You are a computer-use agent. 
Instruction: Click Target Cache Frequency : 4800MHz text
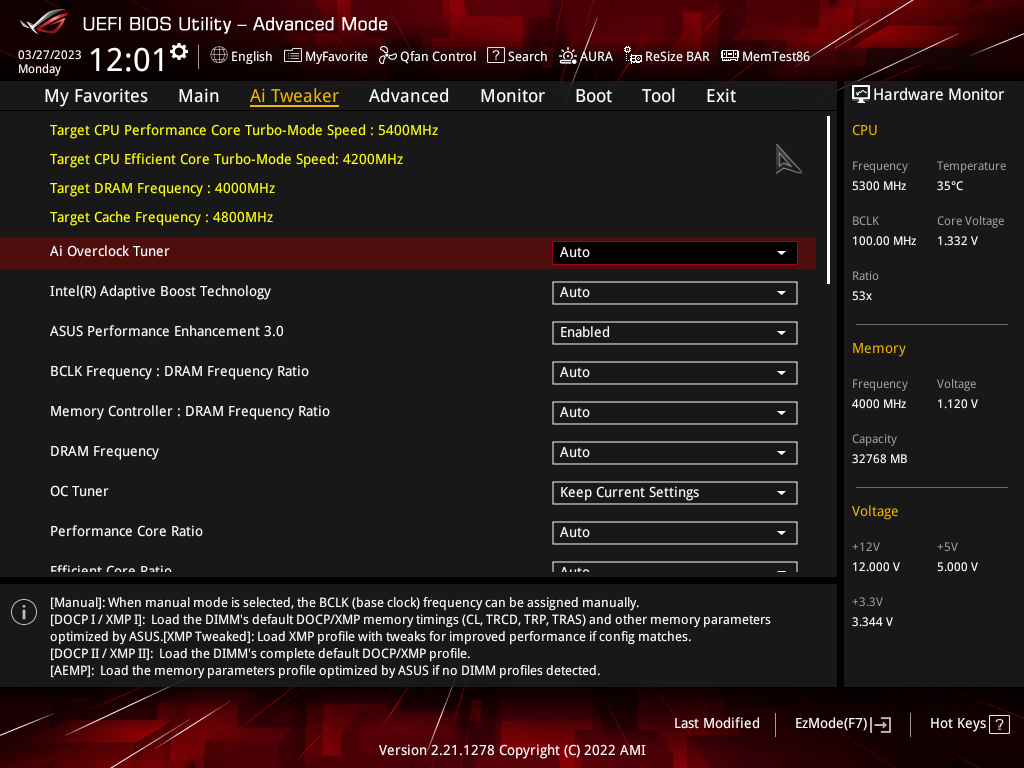coord(161,217)
